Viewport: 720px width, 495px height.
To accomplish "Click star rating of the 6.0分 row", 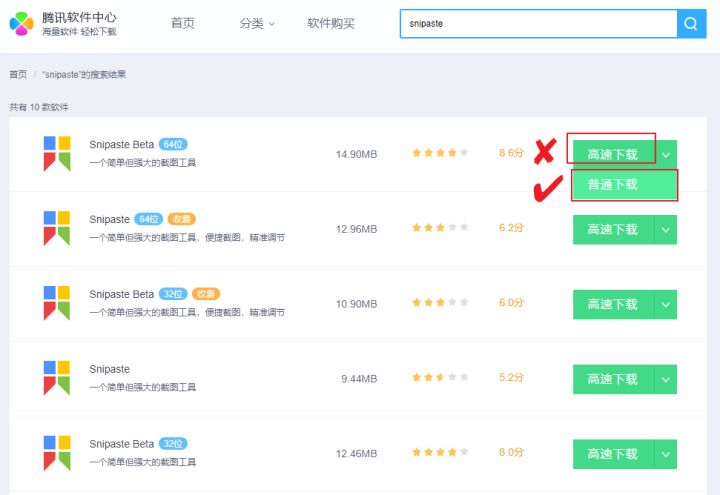I will (x=440, y=302).
